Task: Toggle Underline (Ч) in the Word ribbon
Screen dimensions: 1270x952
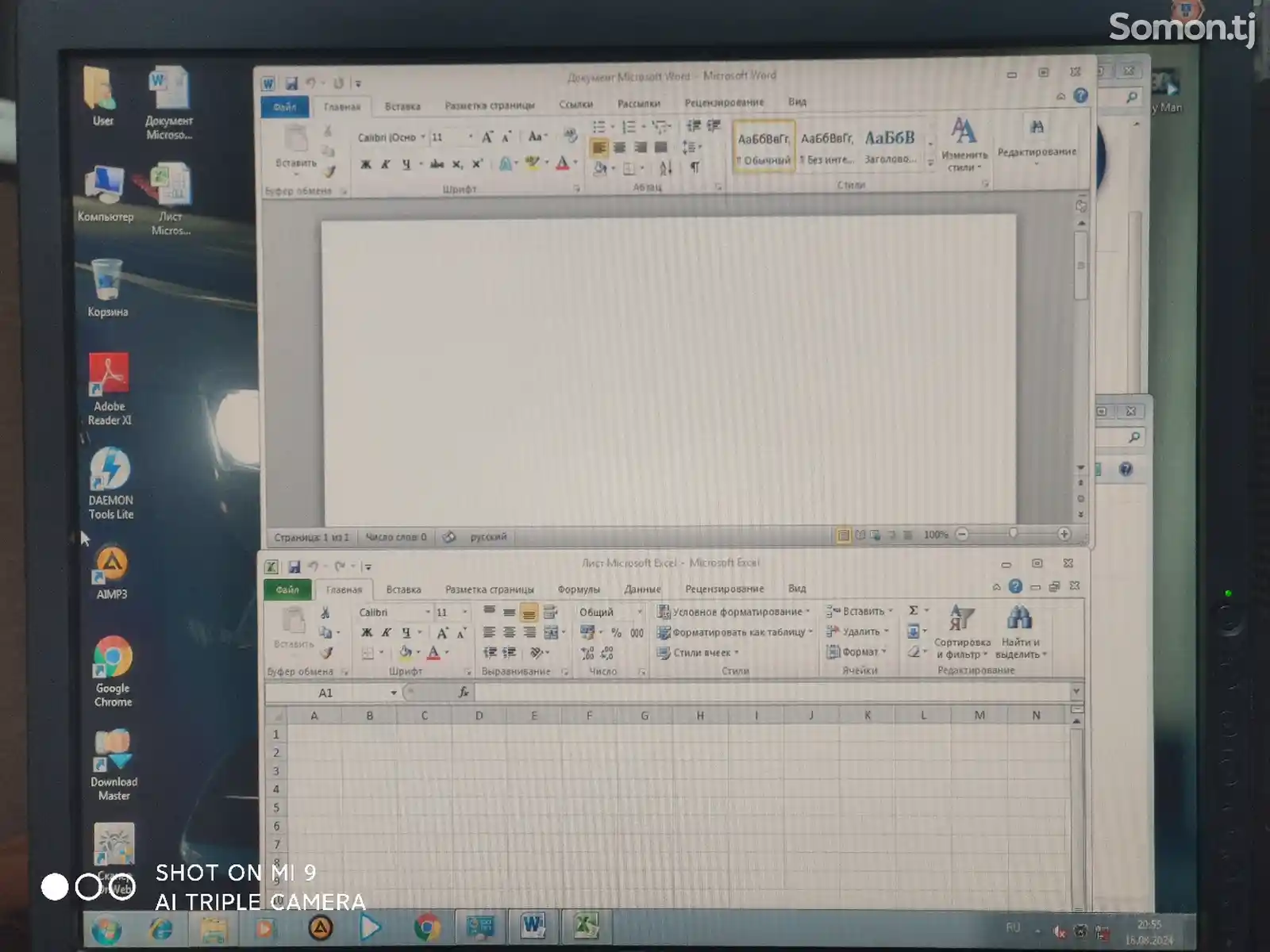Action: [406, 164]
